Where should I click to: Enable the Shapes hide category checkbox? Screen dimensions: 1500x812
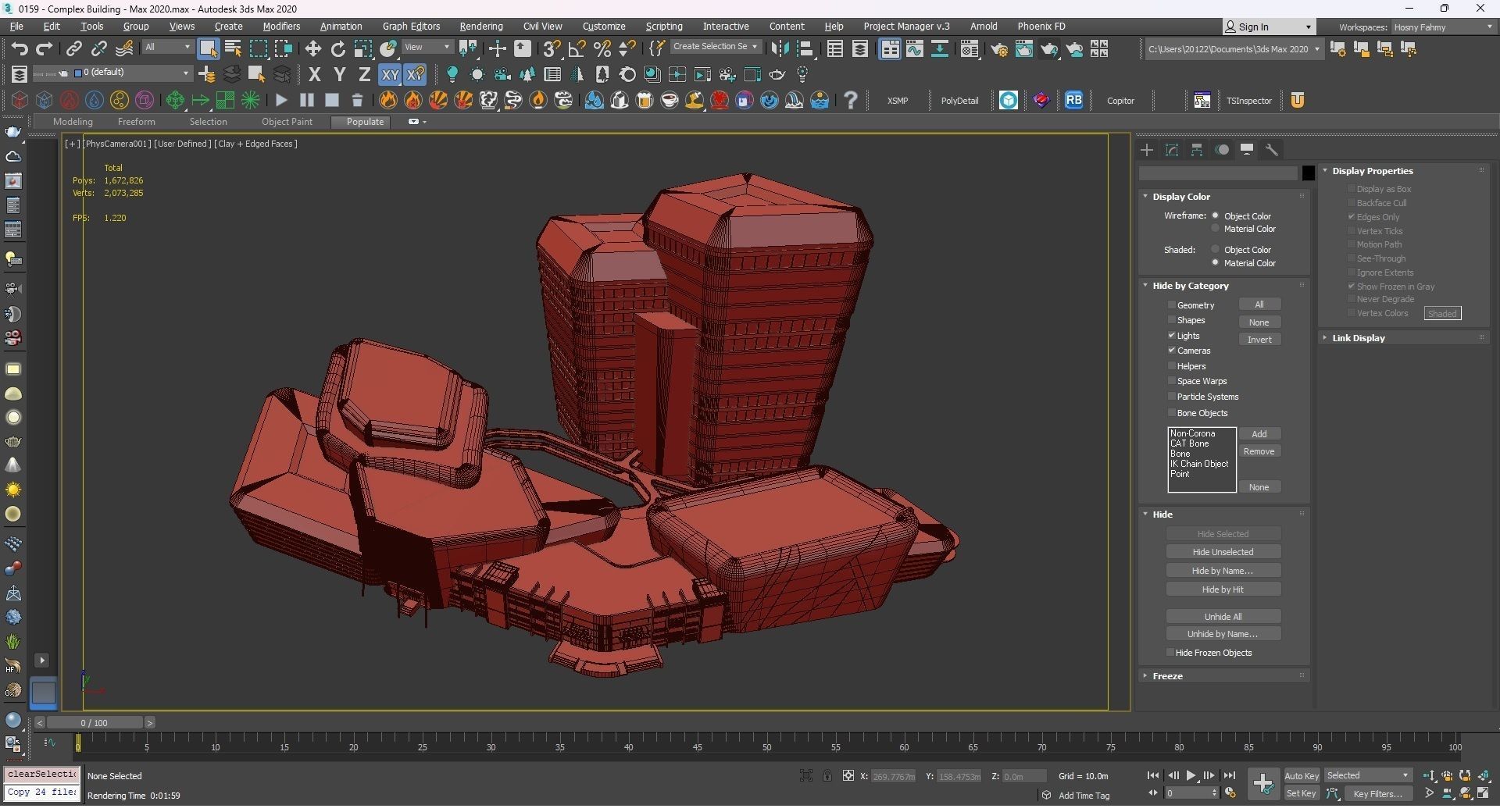[x=1172, y=319]
